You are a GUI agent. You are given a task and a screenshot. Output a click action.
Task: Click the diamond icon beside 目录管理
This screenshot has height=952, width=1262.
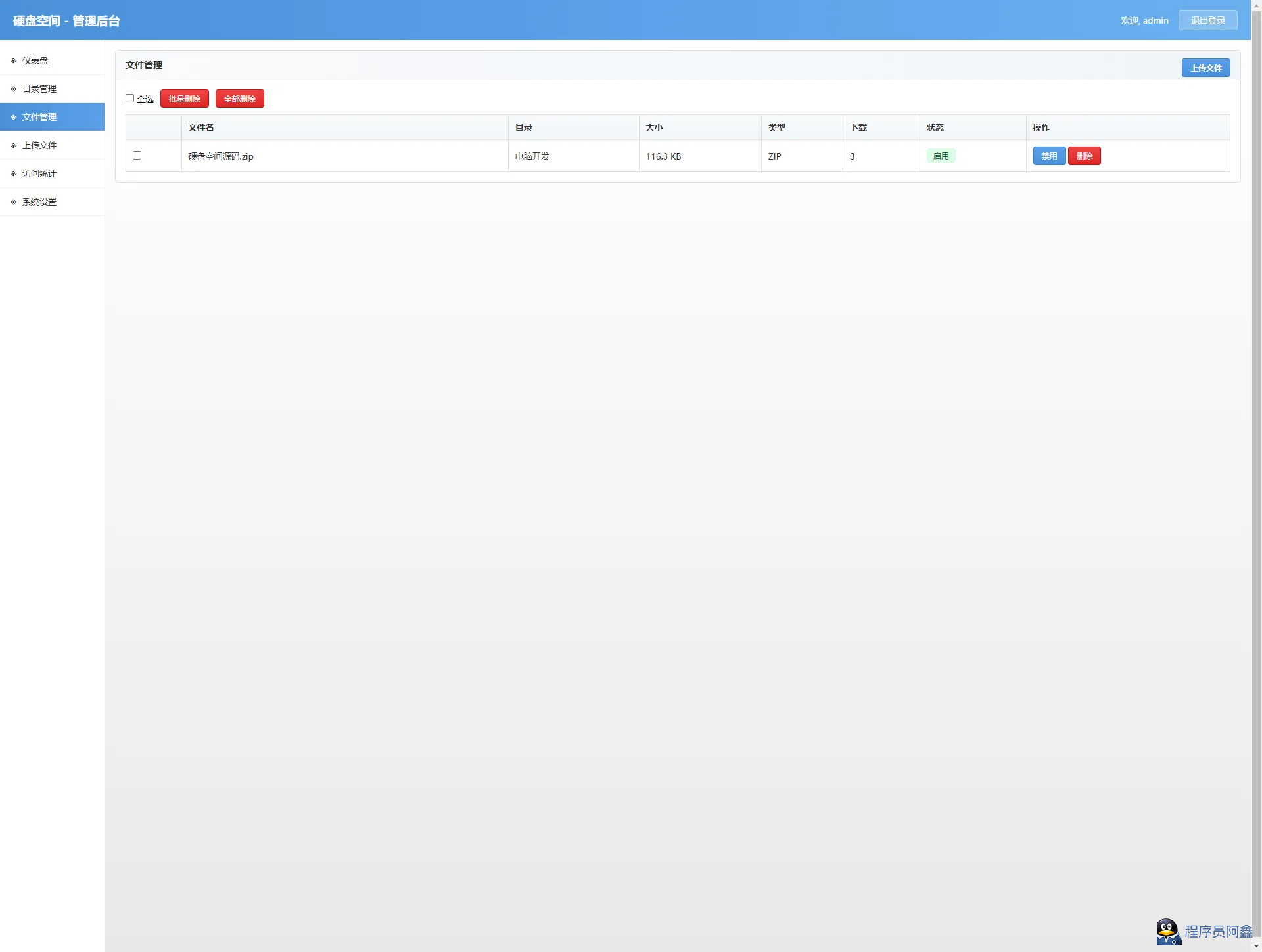(x=13, y=89)
